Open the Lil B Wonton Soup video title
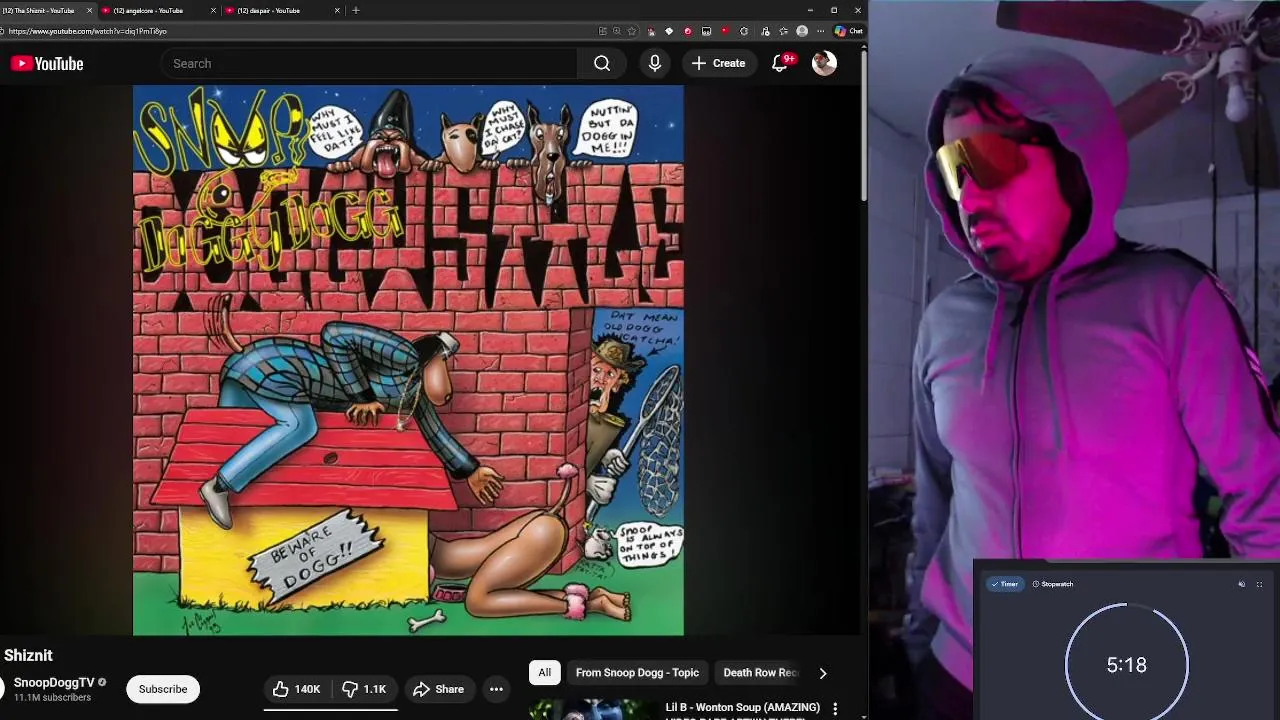Screen dimensions: 1280x720 coord(742,708)
